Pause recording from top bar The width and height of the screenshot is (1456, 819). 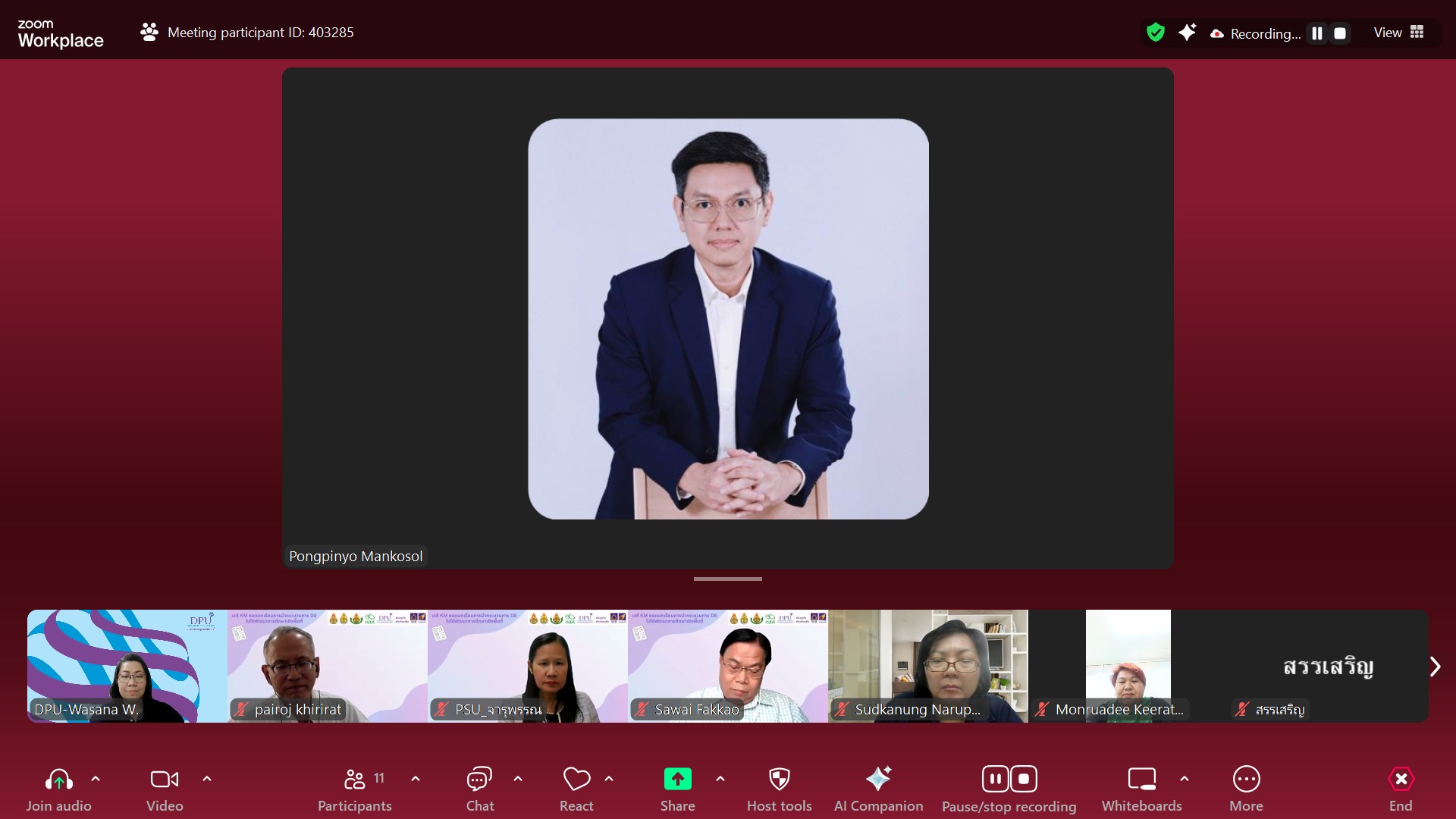[1317, 33]
